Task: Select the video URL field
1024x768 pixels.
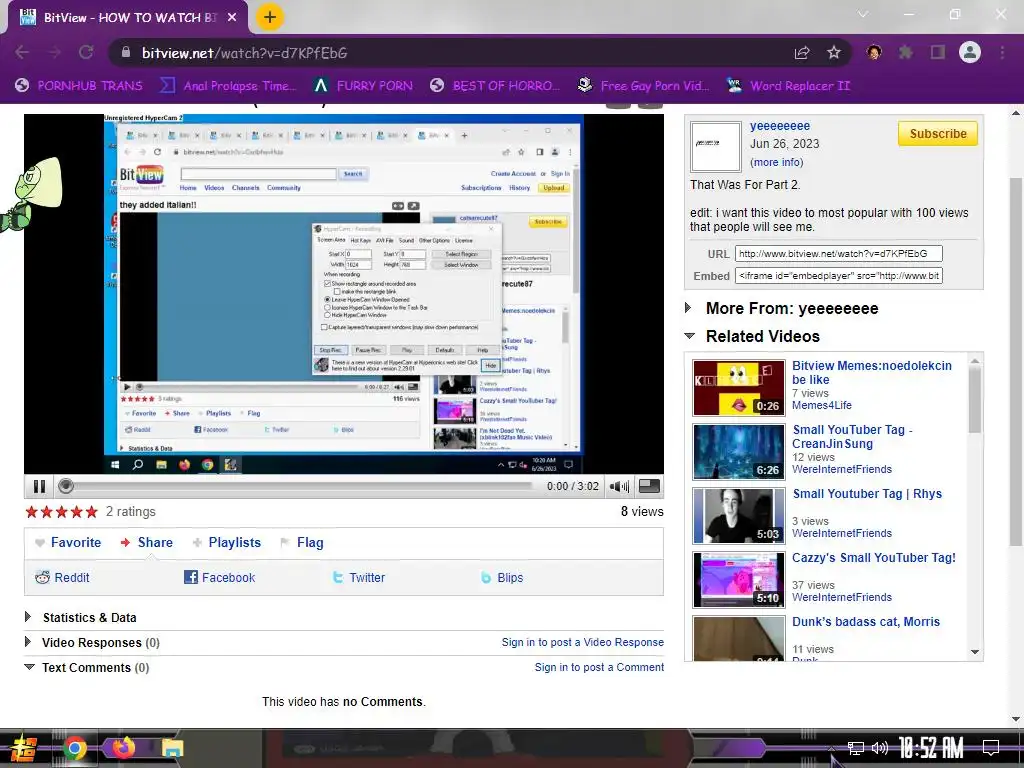Action: [839, 253]
